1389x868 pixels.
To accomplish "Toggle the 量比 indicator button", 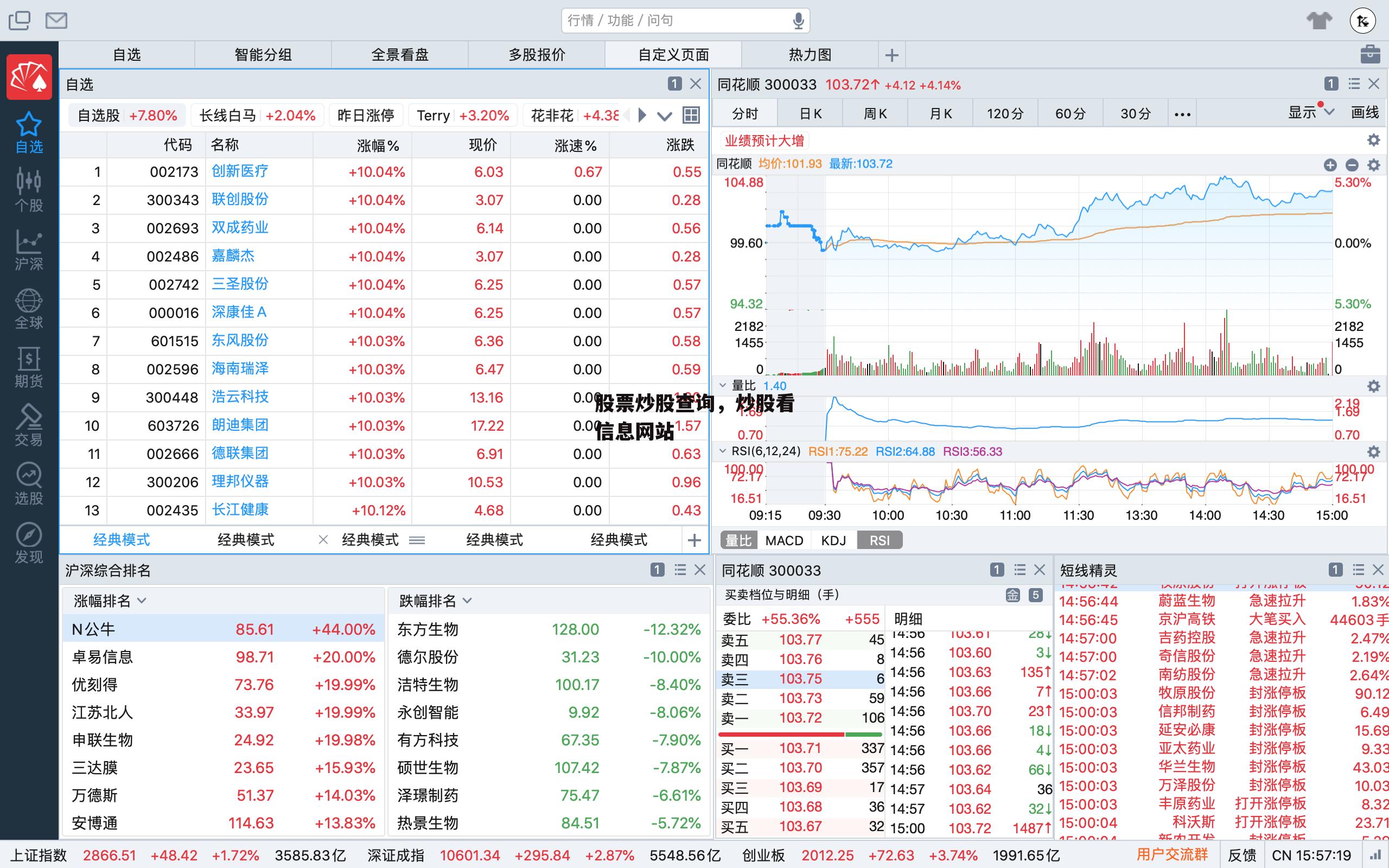I will pyautogui.click(x=738, y=540).
